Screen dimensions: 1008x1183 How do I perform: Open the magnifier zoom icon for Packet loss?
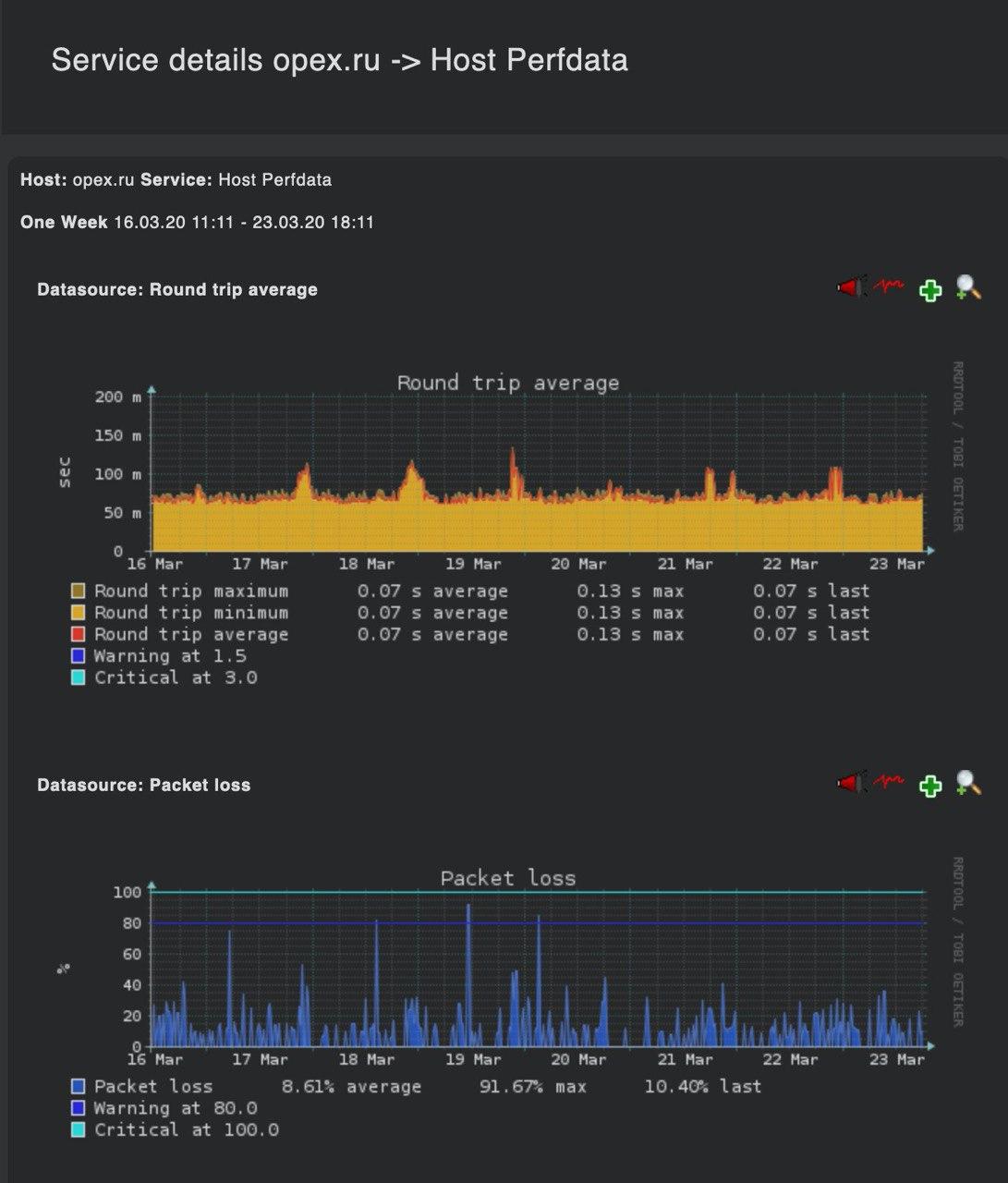click(x=967, y=784)
